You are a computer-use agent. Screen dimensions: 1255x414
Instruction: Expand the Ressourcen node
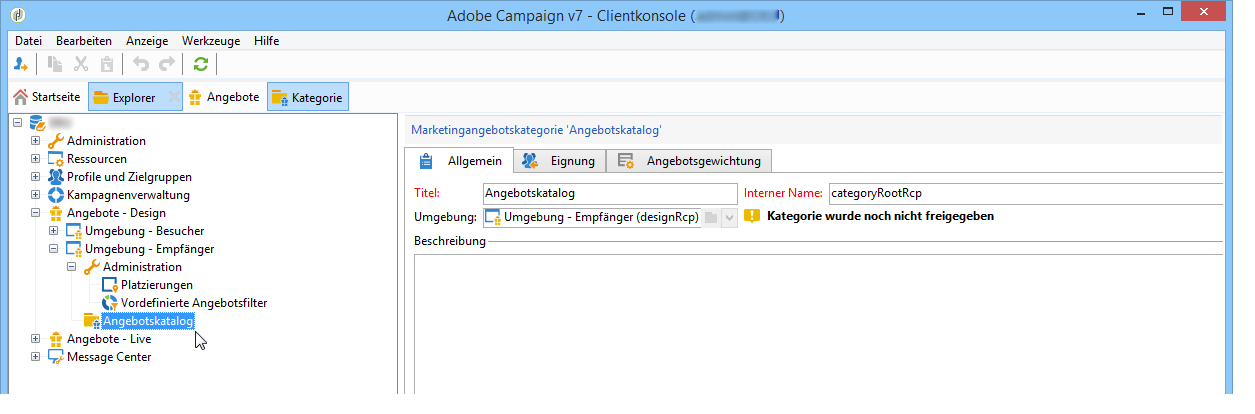point(36,159)
